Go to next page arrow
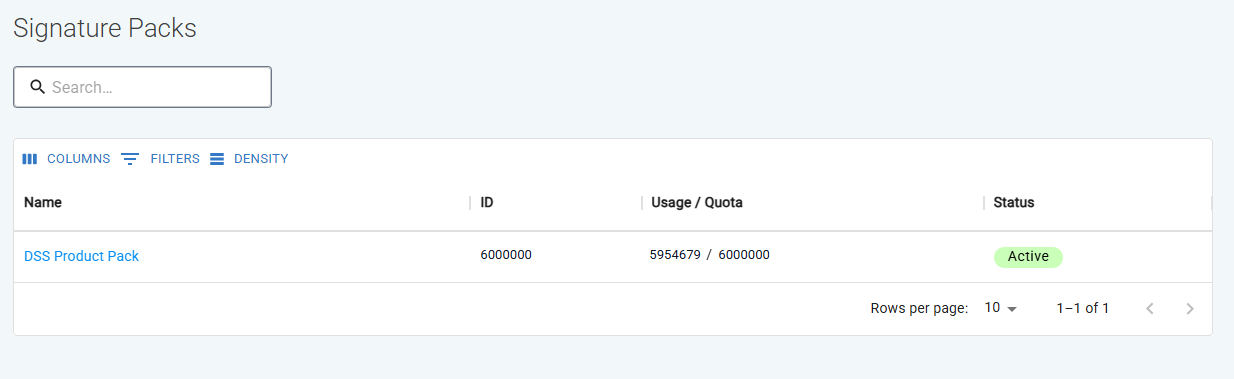1234x379 pixels. (1190, 308)
